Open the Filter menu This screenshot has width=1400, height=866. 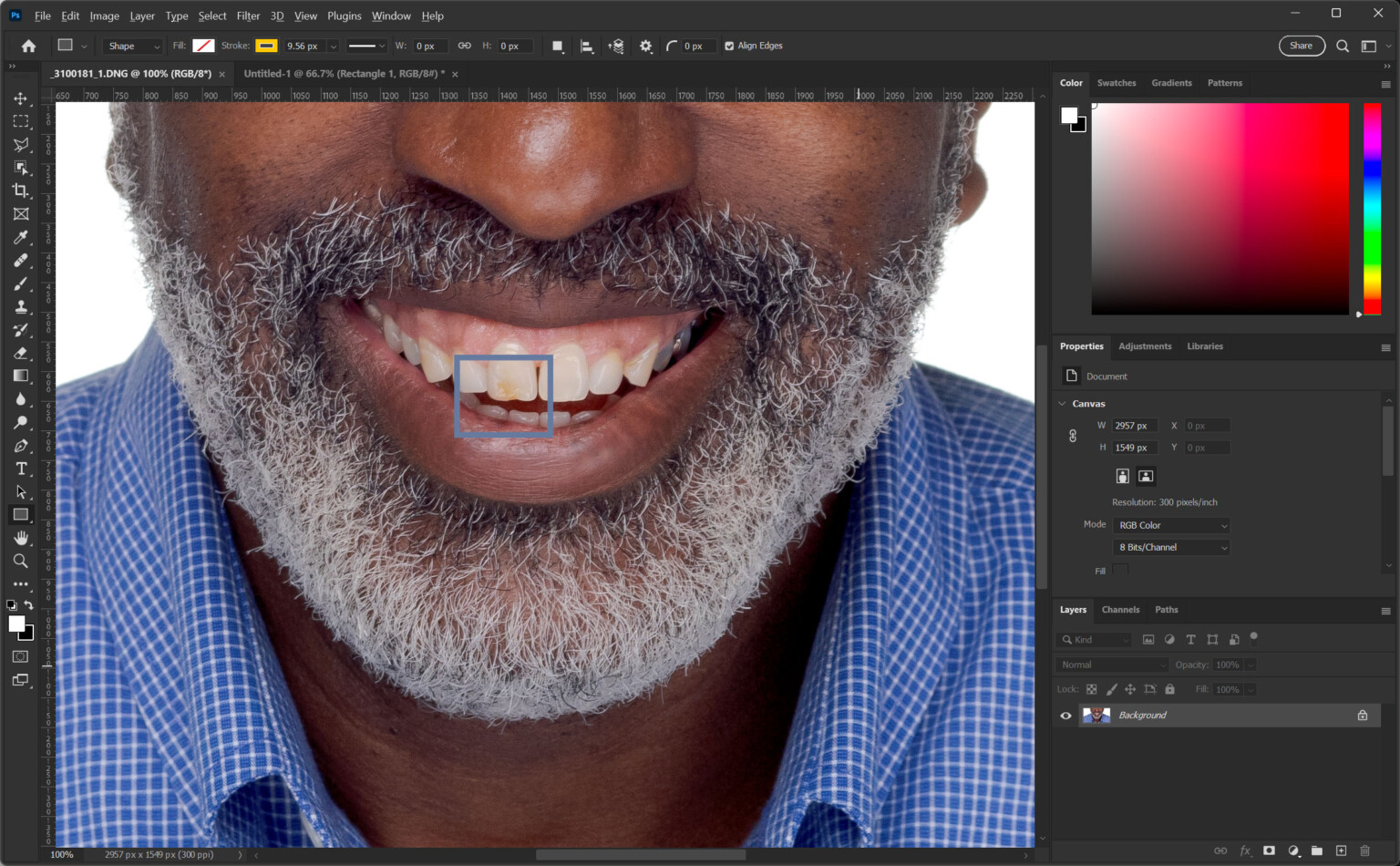[x=248, y=15]
